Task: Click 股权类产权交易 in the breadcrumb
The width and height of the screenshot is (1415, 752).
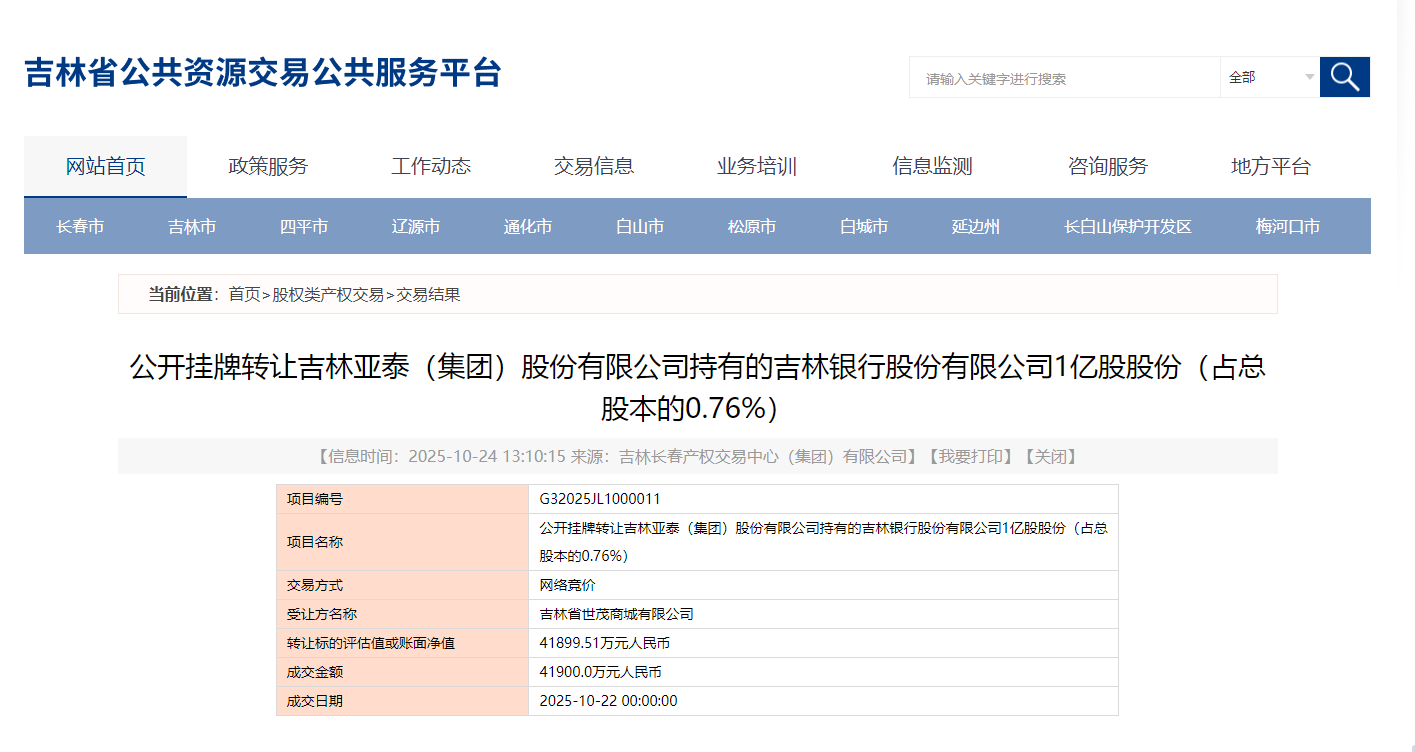Action: point(328,294)
